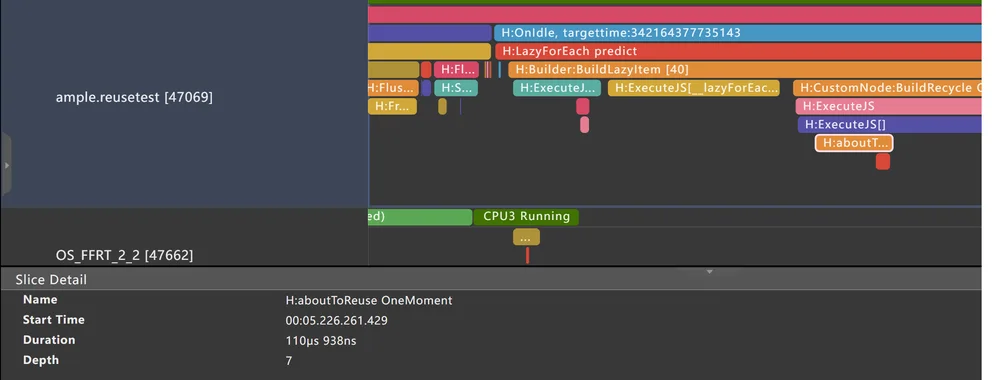The image size is (1000, 380).
Task: Select the H:Fl... pink slice
Action: pos(456,69)
